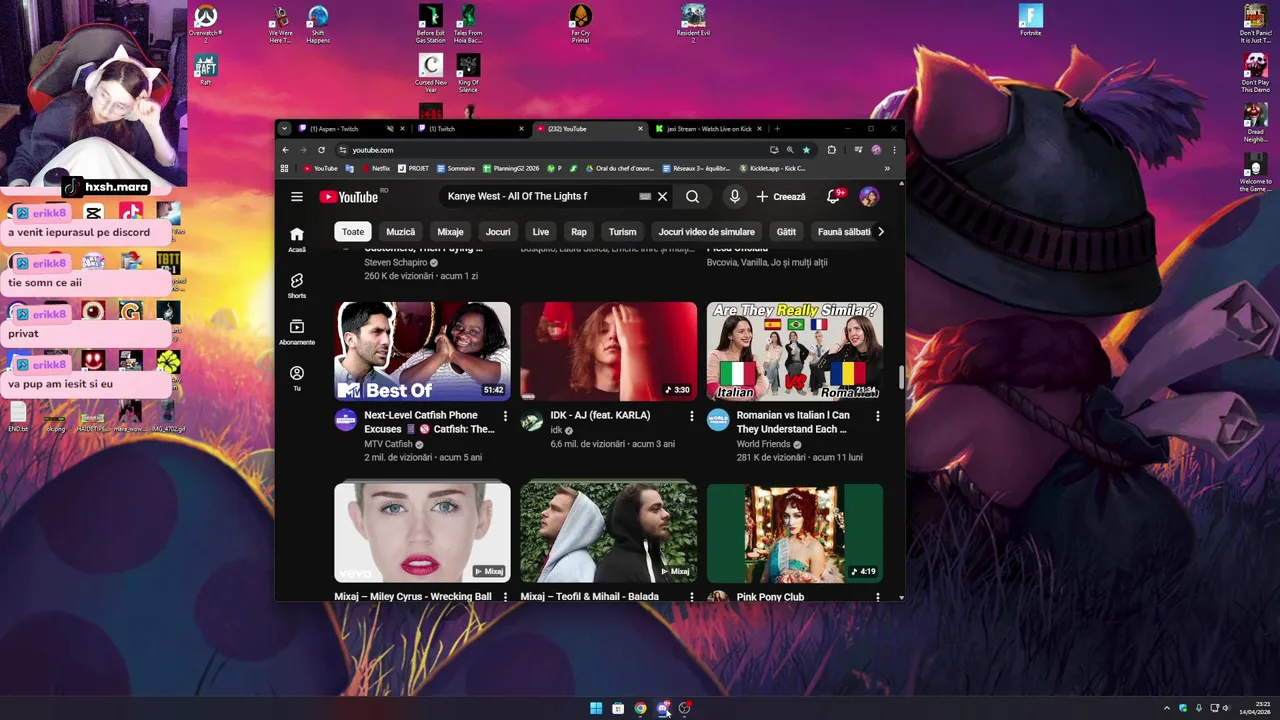Open the Tu section in sidebar
The image size is (1280, 720).
pos(297,378)
